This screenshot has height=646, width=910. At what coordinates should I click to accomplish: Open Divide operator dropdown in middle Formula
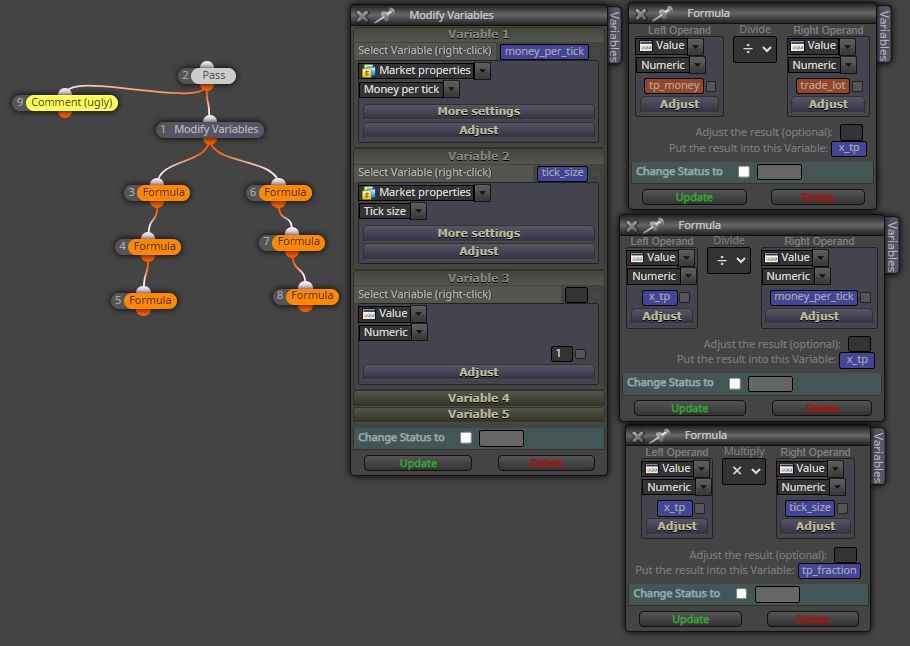pos(729,261)
